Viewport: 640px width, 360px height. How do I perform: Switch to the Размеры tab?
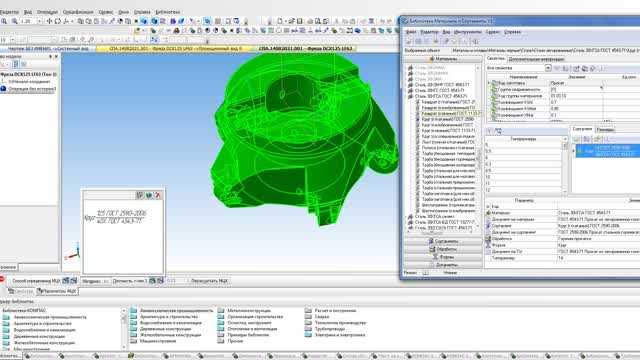click(605, 129)
